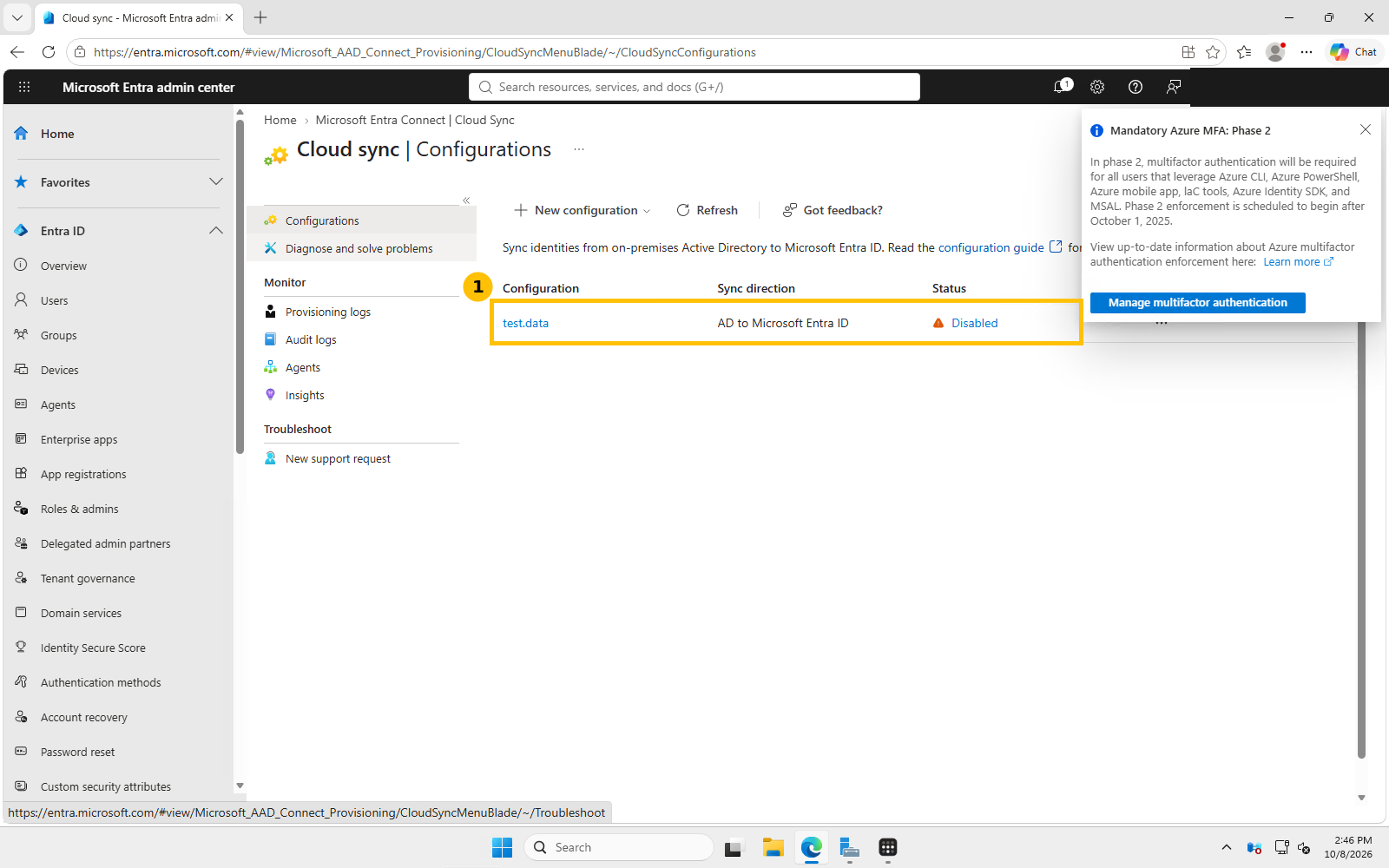Open Devices in the sidebar
Screen dimensions: 1389x868
click(x=59, y=370)
